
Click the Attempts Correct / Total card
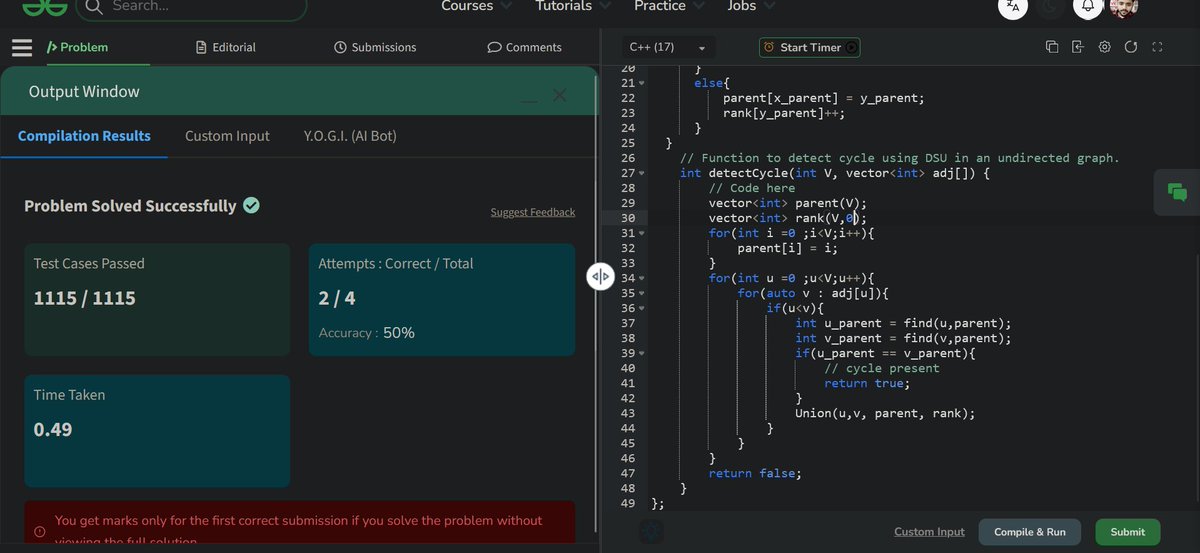[441, 300]
